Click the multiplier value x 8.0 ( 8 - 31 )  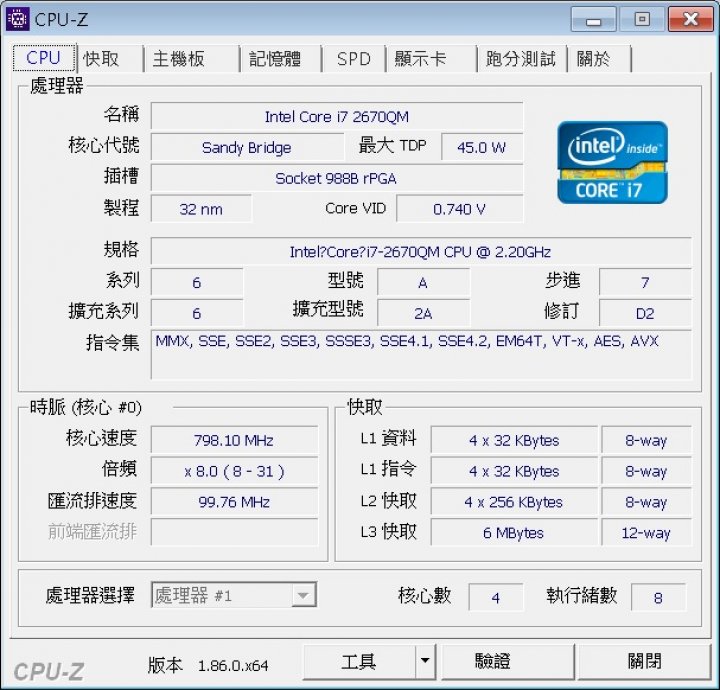coord(234,471)
